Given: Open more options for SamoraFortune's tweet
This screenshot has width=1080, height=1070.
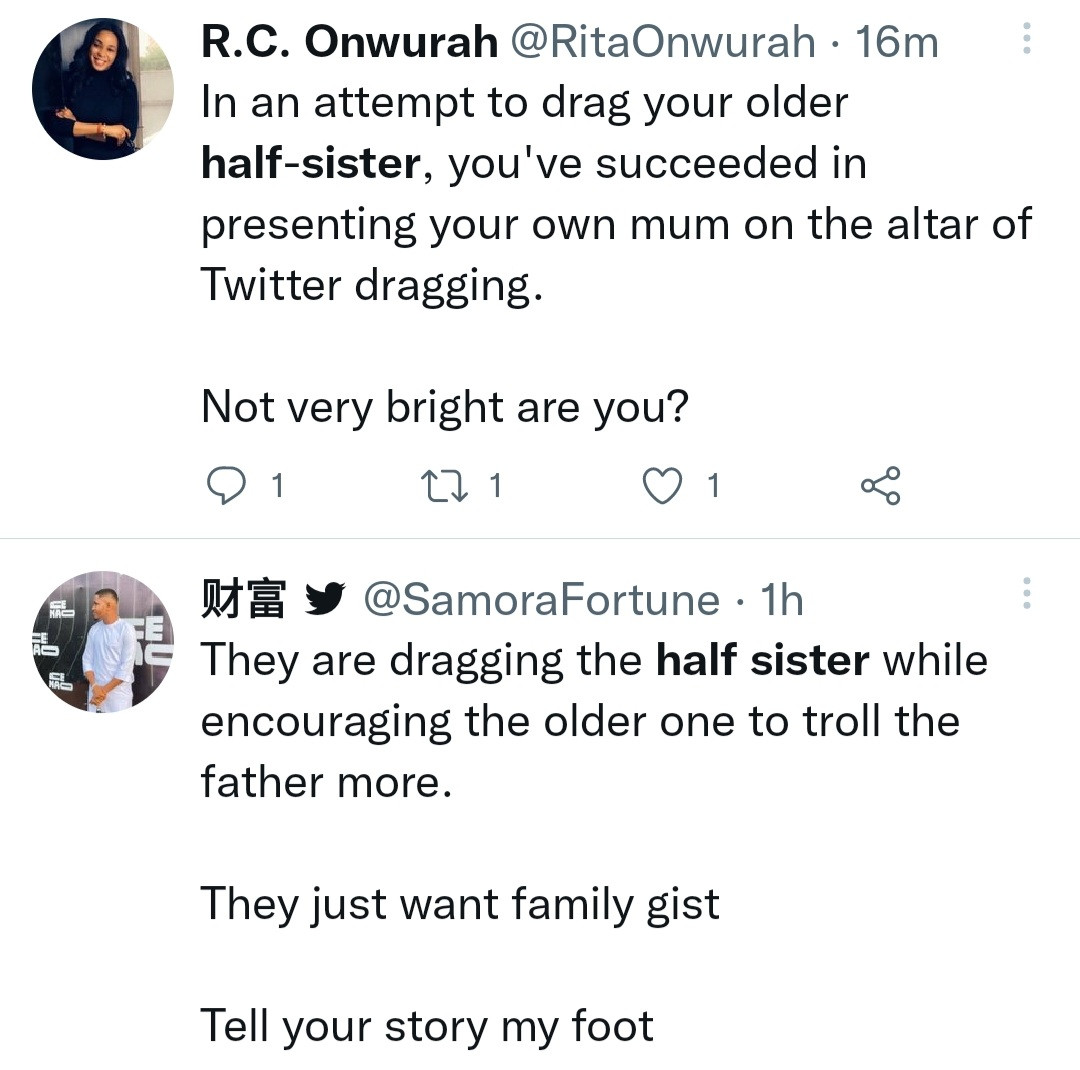Looking at the screenshot, I should [x=1026, y=594].
